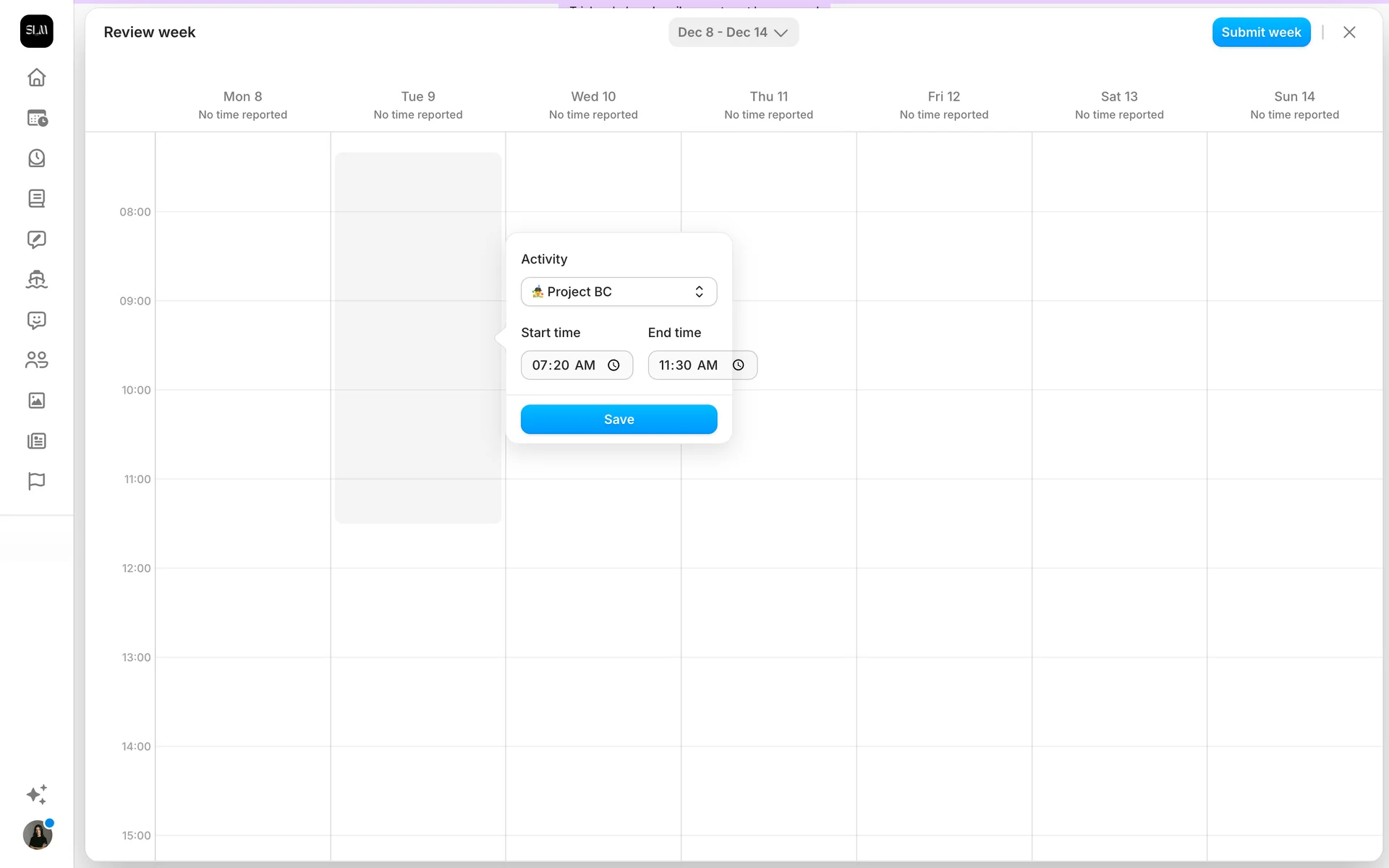Open the people team icon
The height and width of the screenshot is (868, 1389).
click(36, 359)
